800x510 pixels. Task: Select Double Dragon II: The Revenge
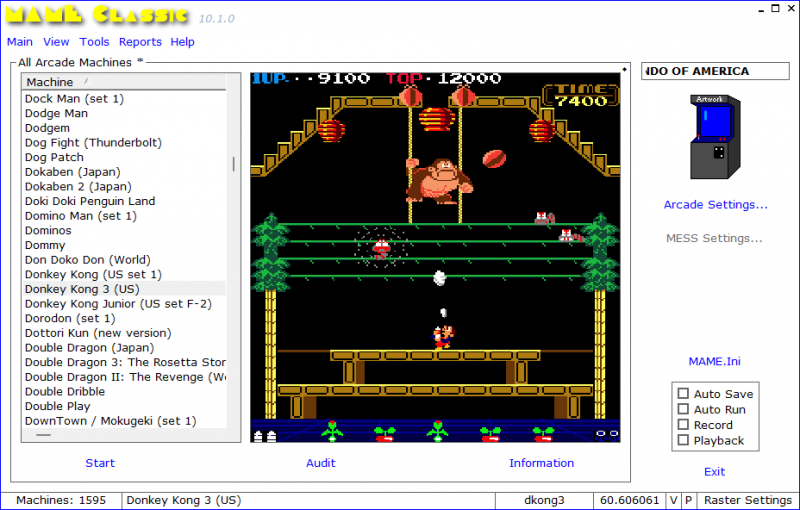click(x=125, y=377)
